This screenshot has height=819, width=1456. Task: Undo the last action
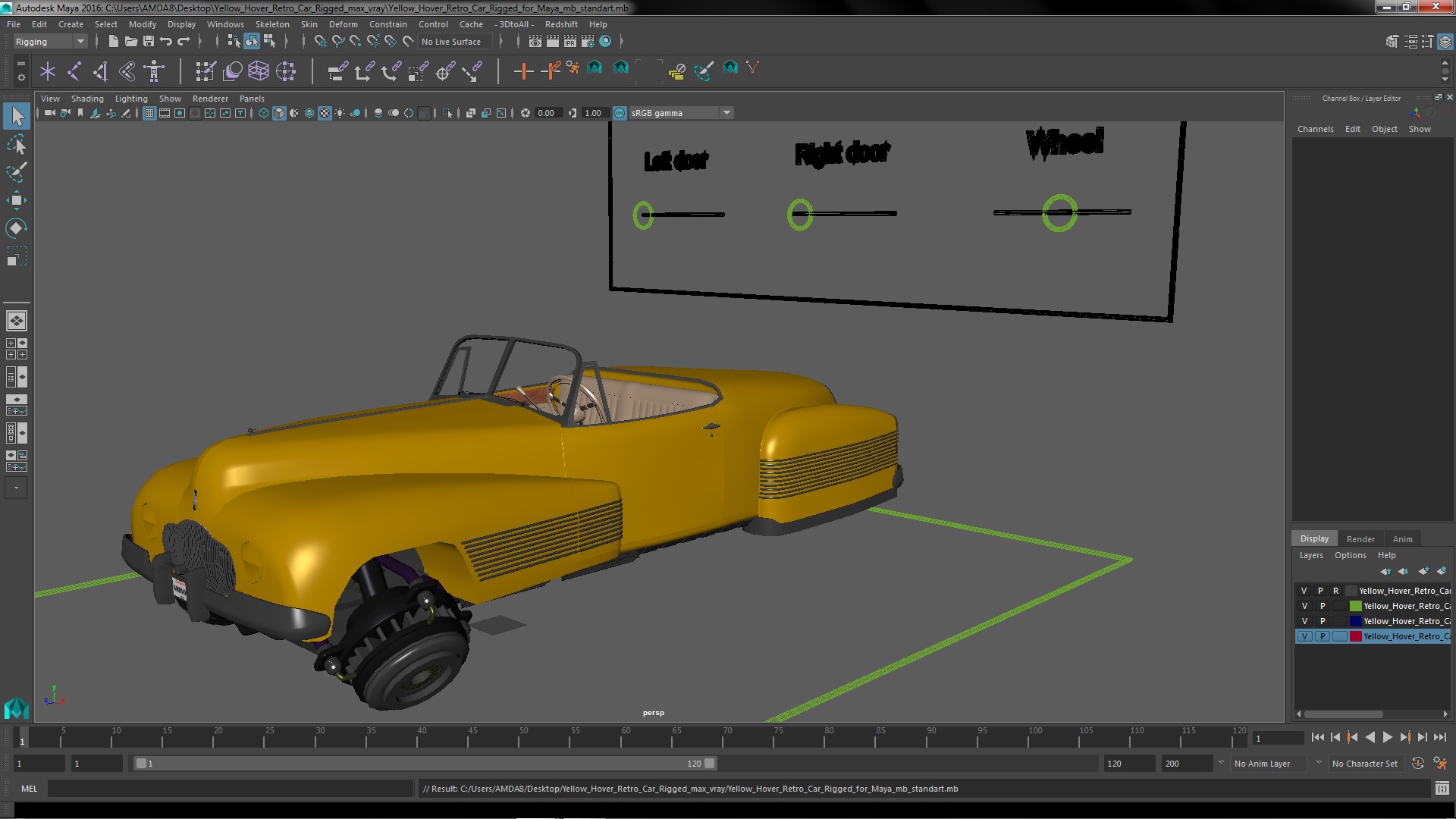(x=166, y=41)
